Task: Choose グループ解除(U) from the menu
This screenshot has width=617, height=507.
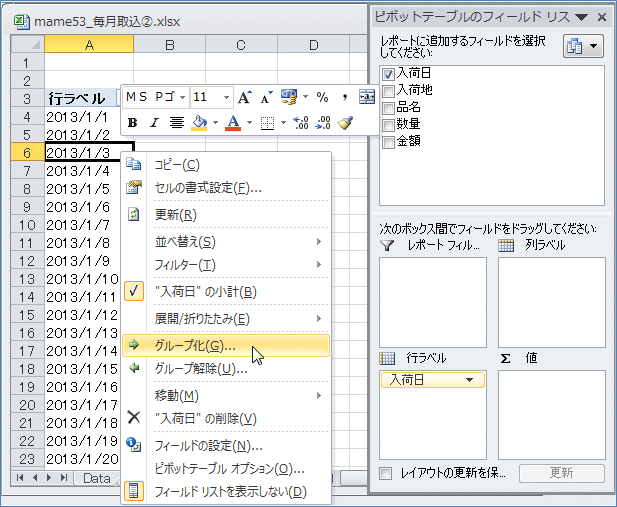Action: [x=226, y=369]
